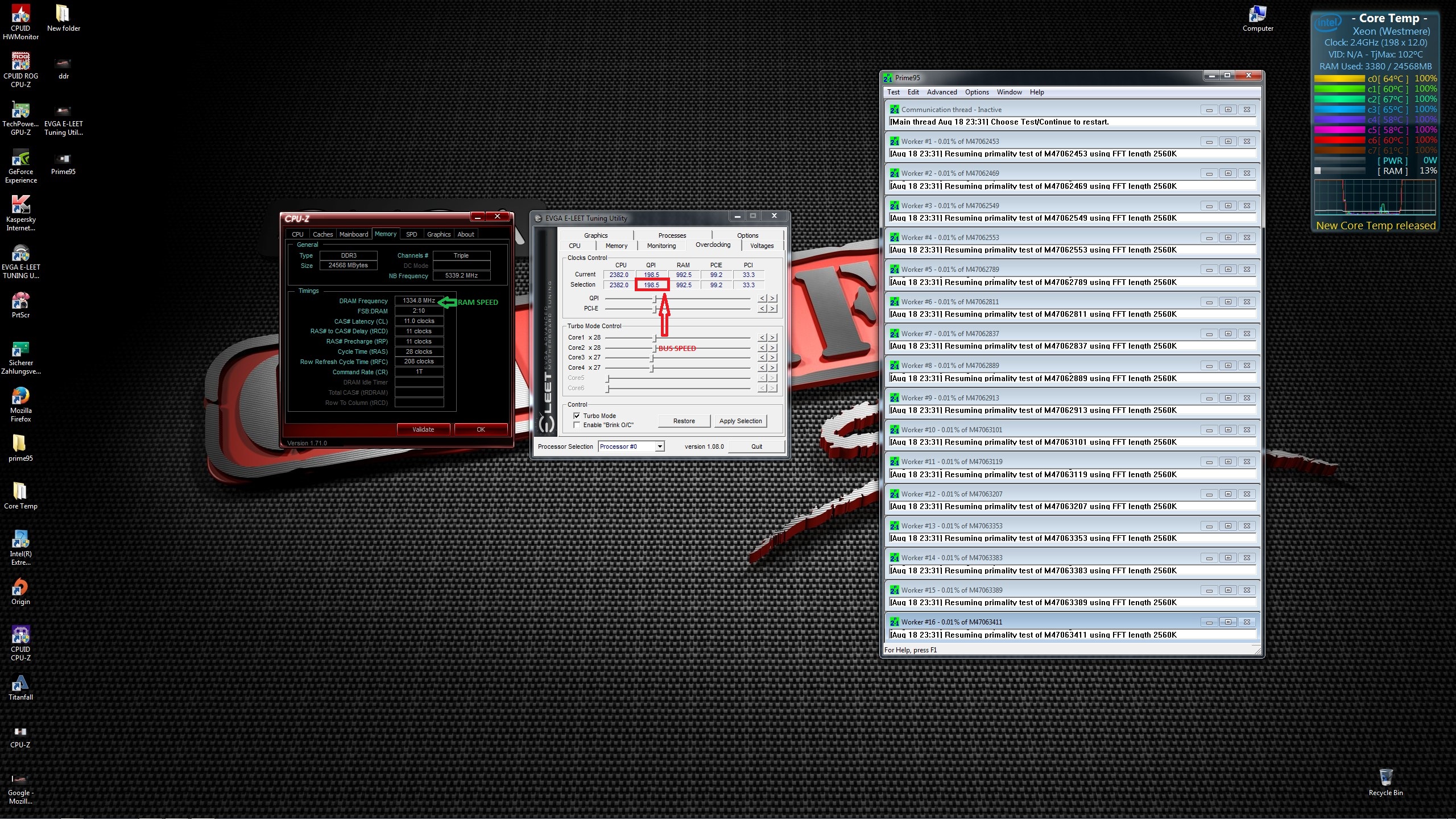Screen dimensions: 1456x819
Task: Decrease Core3 multiplier with left arrow
Action: click(763, 357)
